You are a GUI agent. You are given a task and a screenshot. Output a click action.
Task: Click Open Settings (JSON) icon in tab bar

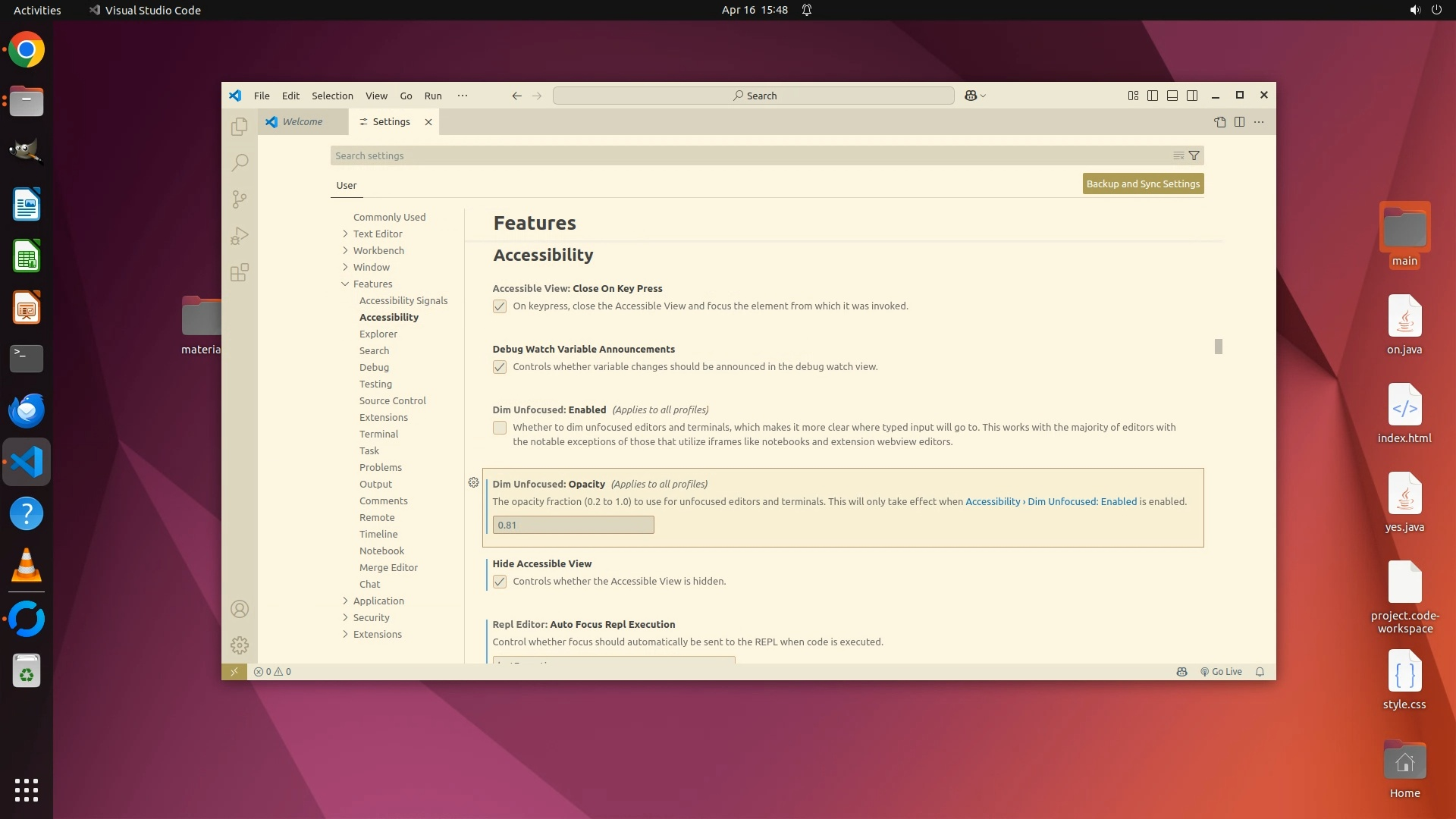1219,122
